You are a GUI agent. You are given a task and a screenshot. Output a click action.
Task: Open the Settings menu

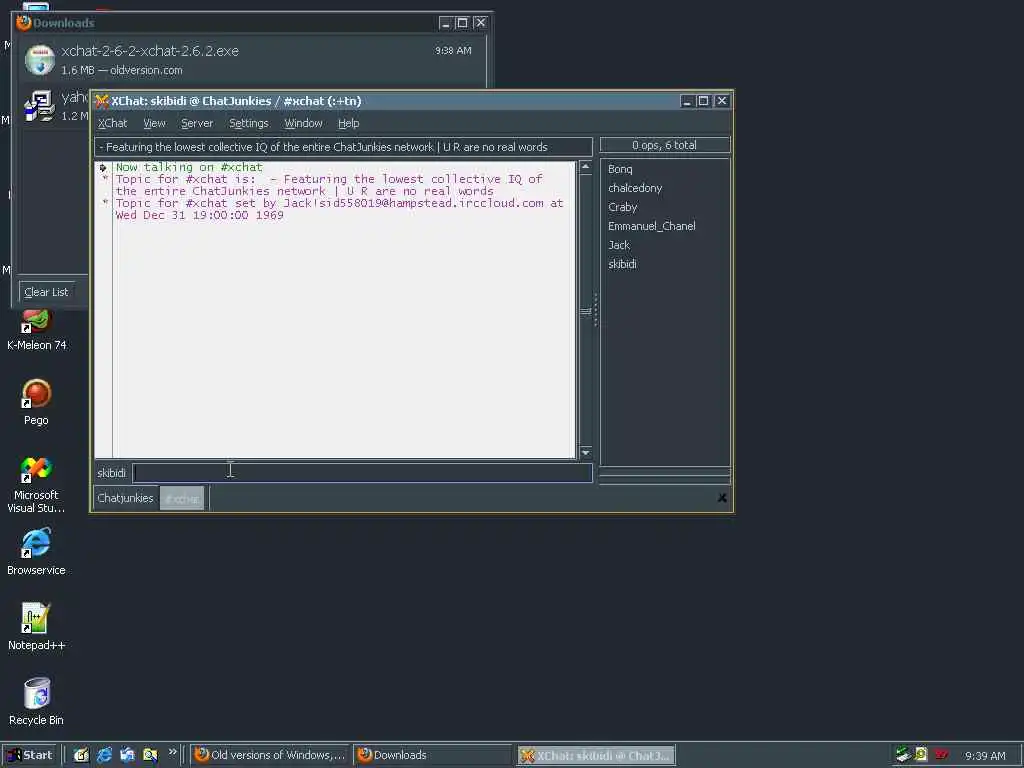(248, 123)
